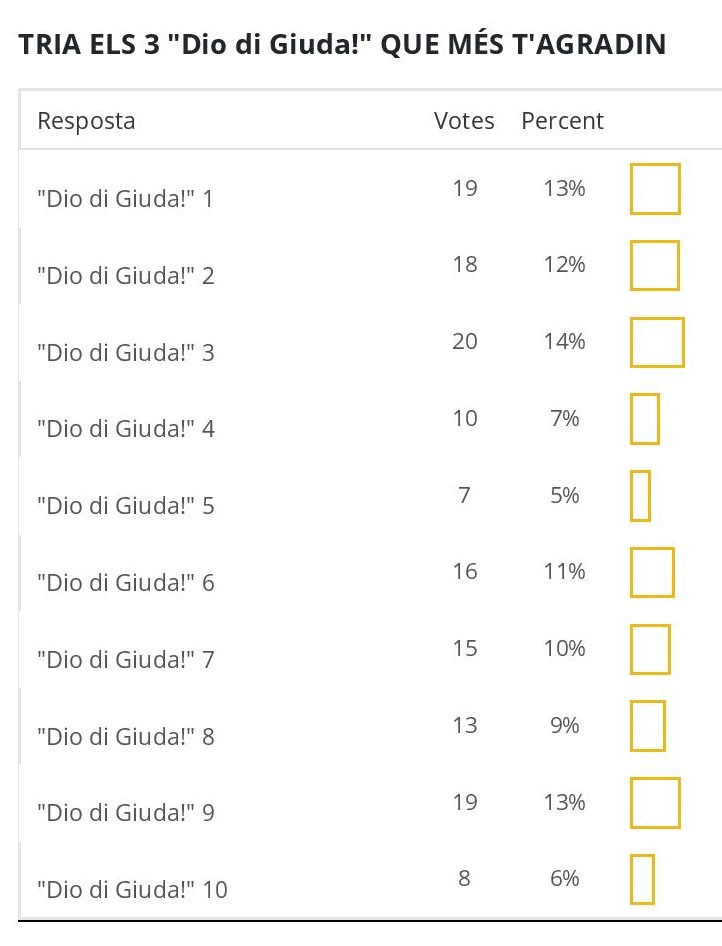This screenshot has width=722, height=946.
Task: Click the percent bar for answer 10
Action: [x=642, y=879]
